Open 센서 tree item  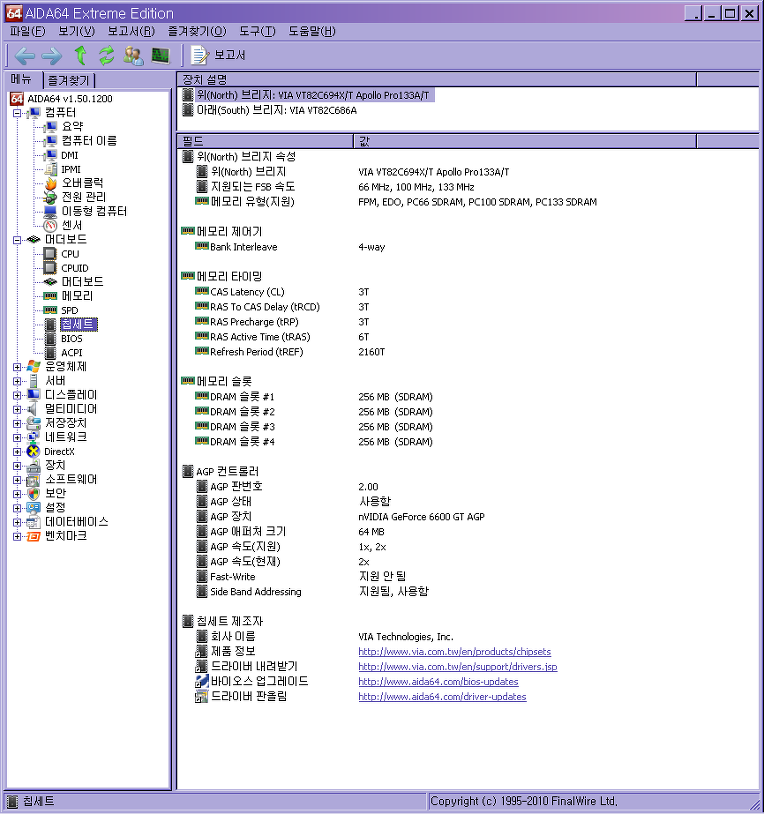[x=72, y=225]
